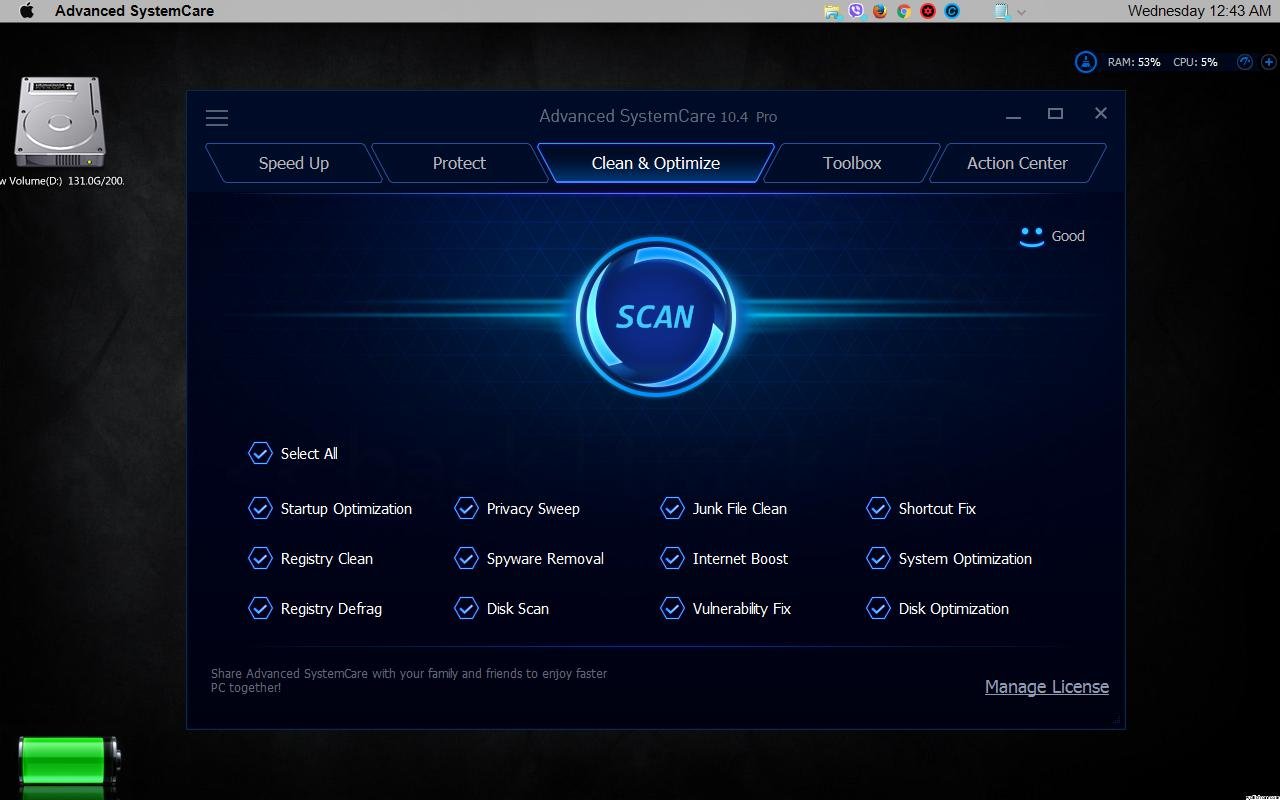
Task: Click the Wednesday 12:43 AM clock
Action: [1199, 11]
